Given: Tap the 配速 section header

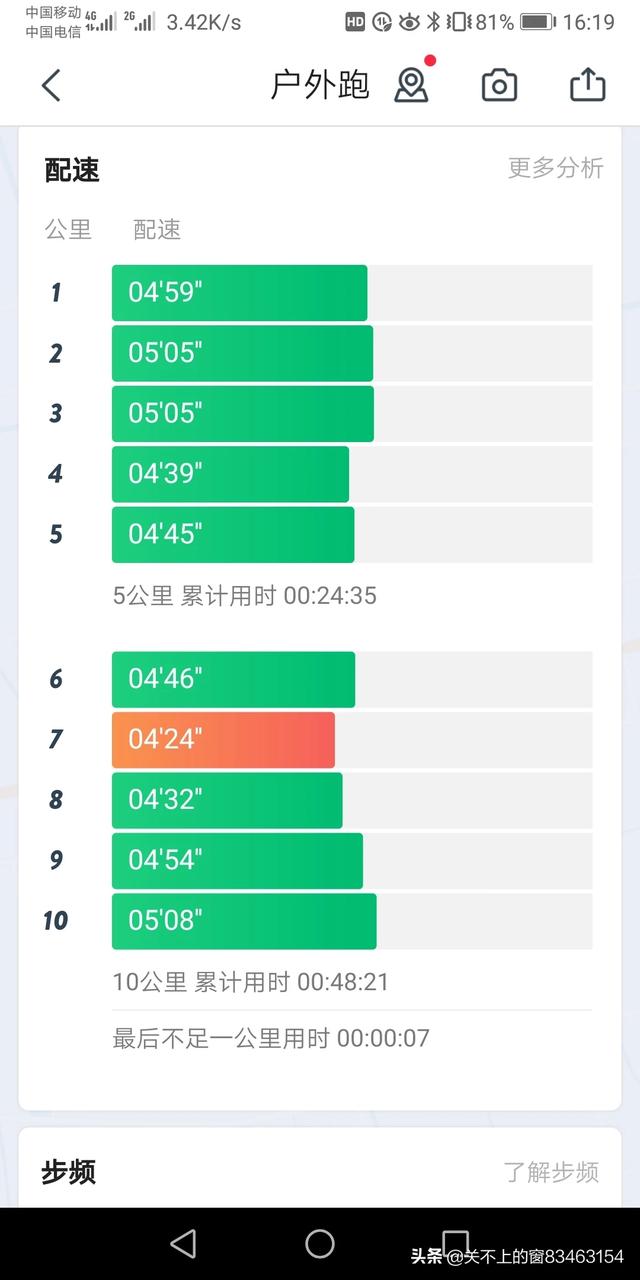Looking at the screenshot, I should point(72,170).
